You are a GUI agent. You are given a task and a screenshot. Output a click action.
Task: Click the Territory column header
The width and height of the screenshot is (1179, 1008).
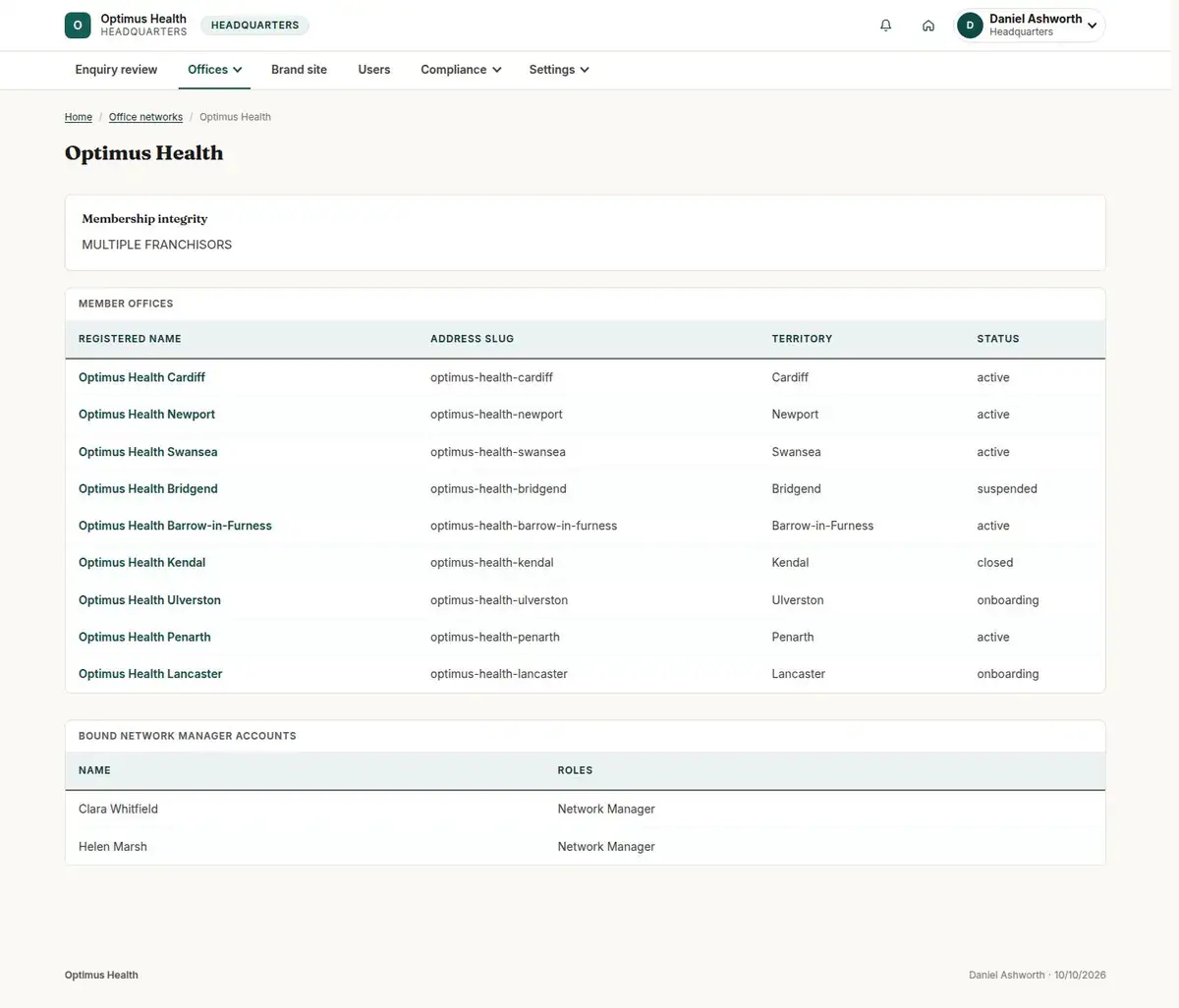[x=802, y=339]
